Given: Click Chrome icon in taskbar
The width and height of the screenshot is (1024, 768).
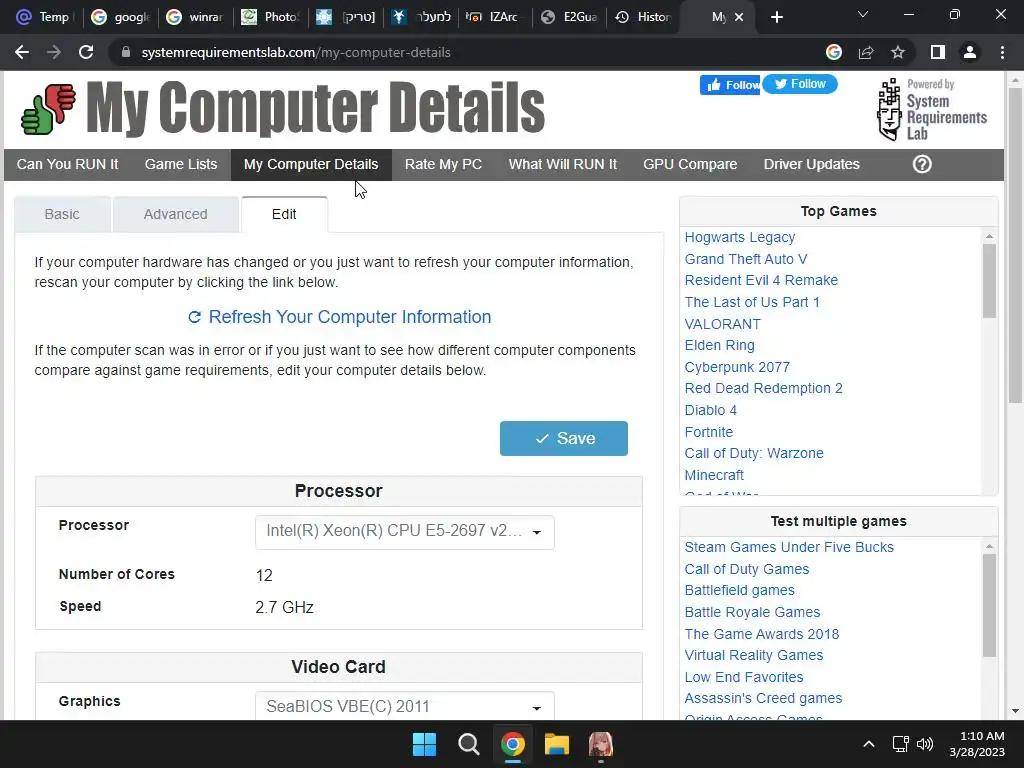Looking at the screenshot, I should (513, 744).
